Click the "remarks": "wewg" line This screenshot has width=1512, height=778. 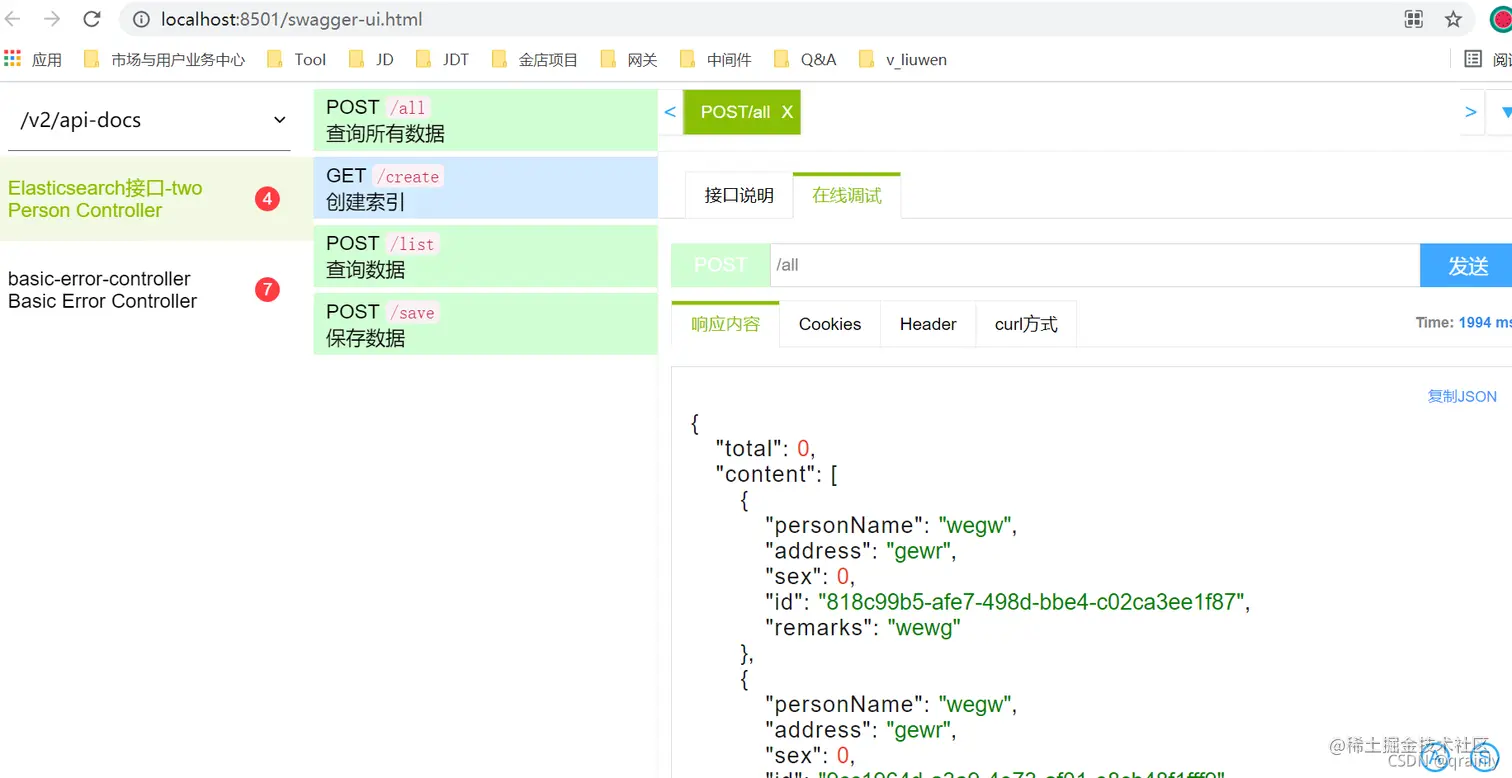863,628
